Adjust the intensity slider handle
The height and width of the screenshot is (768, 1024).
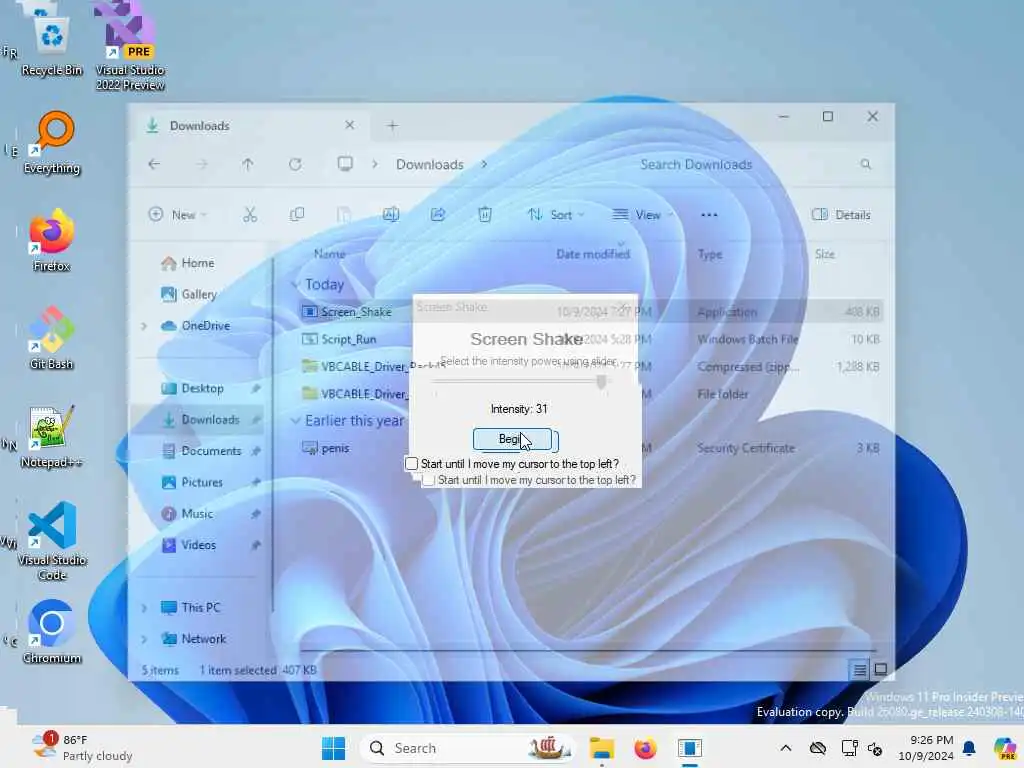(x=601, y=381)
